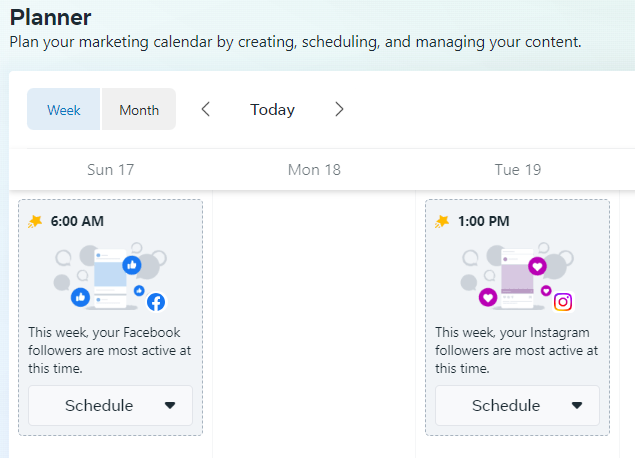Open Schedule dropdown arrow on Sunday card

(x=169, y=406)
